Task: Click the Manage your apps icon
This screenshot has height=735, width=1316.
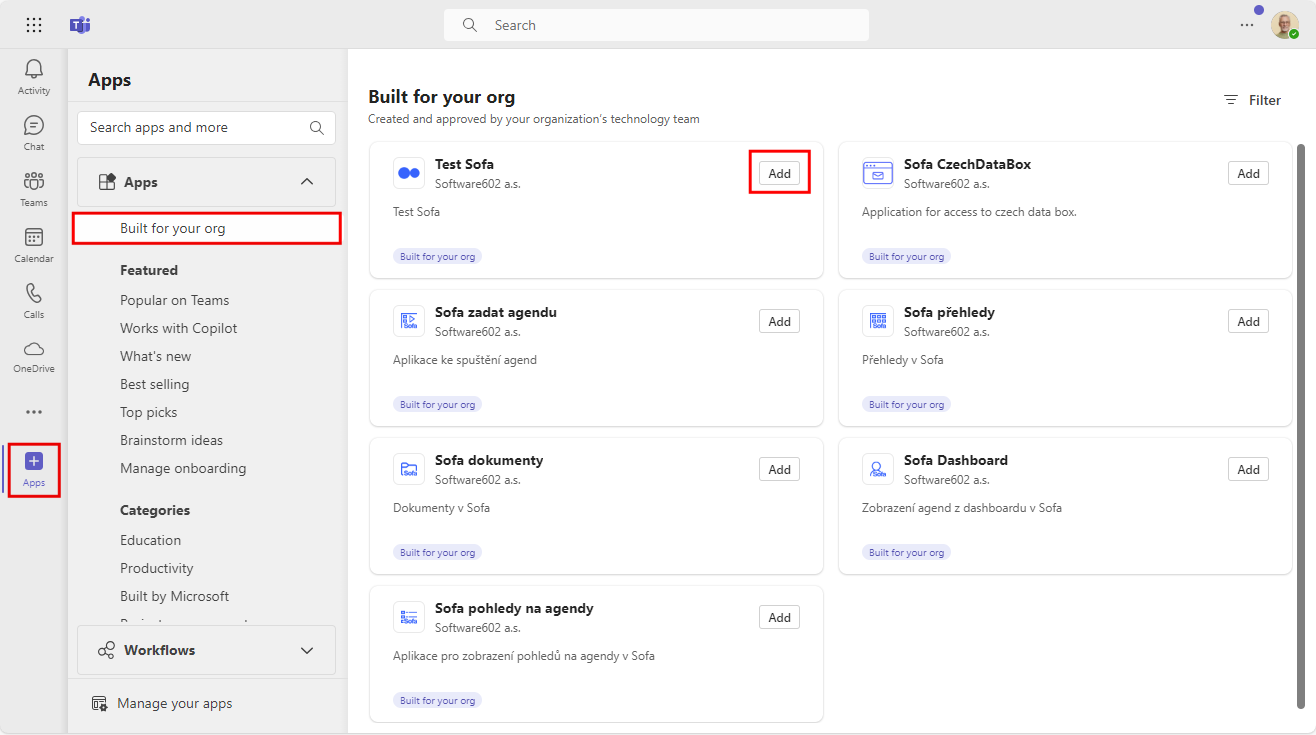Action: pos(99,704)
